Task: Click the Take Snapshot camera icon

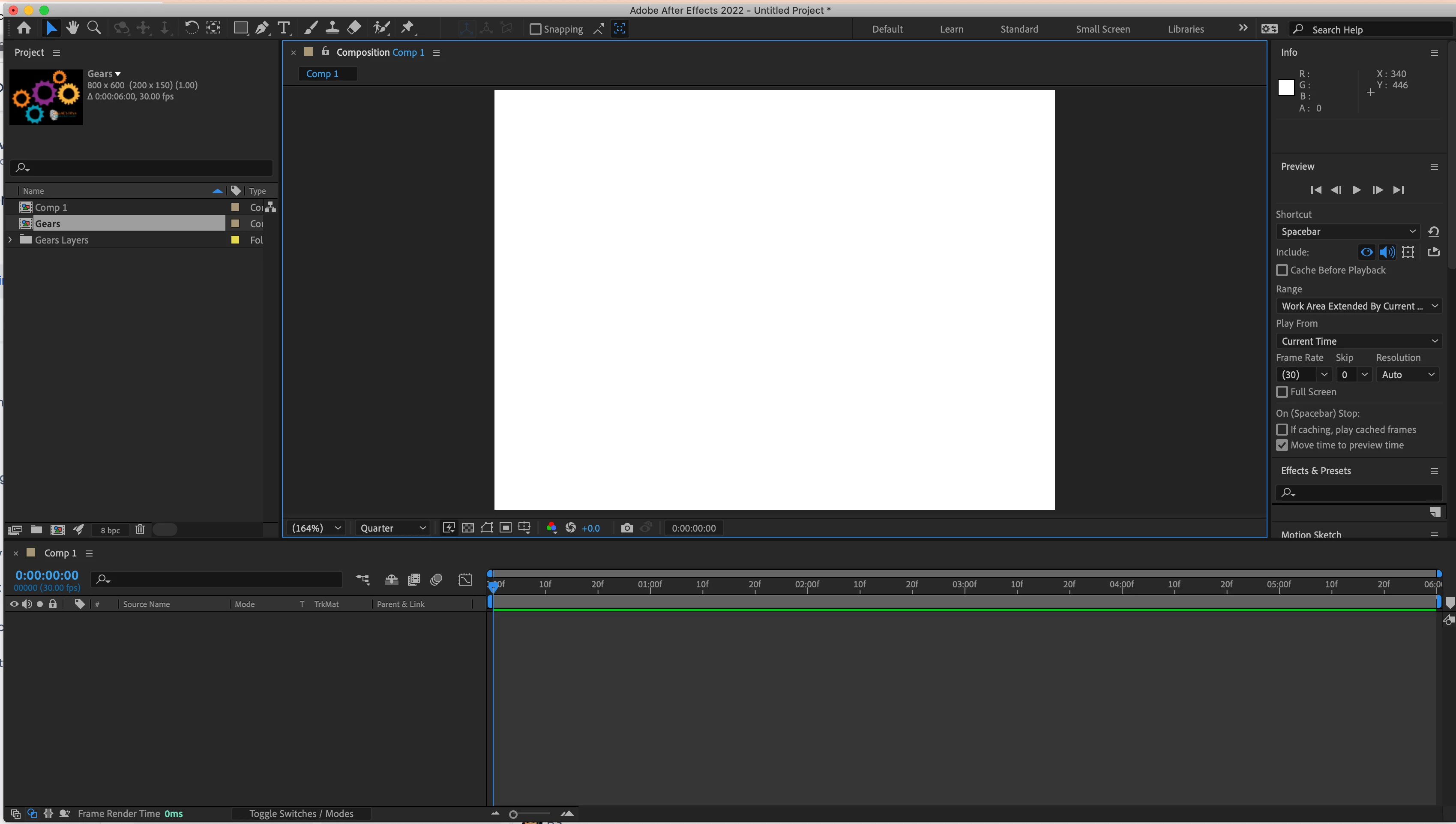Action: tap(626, 528)
